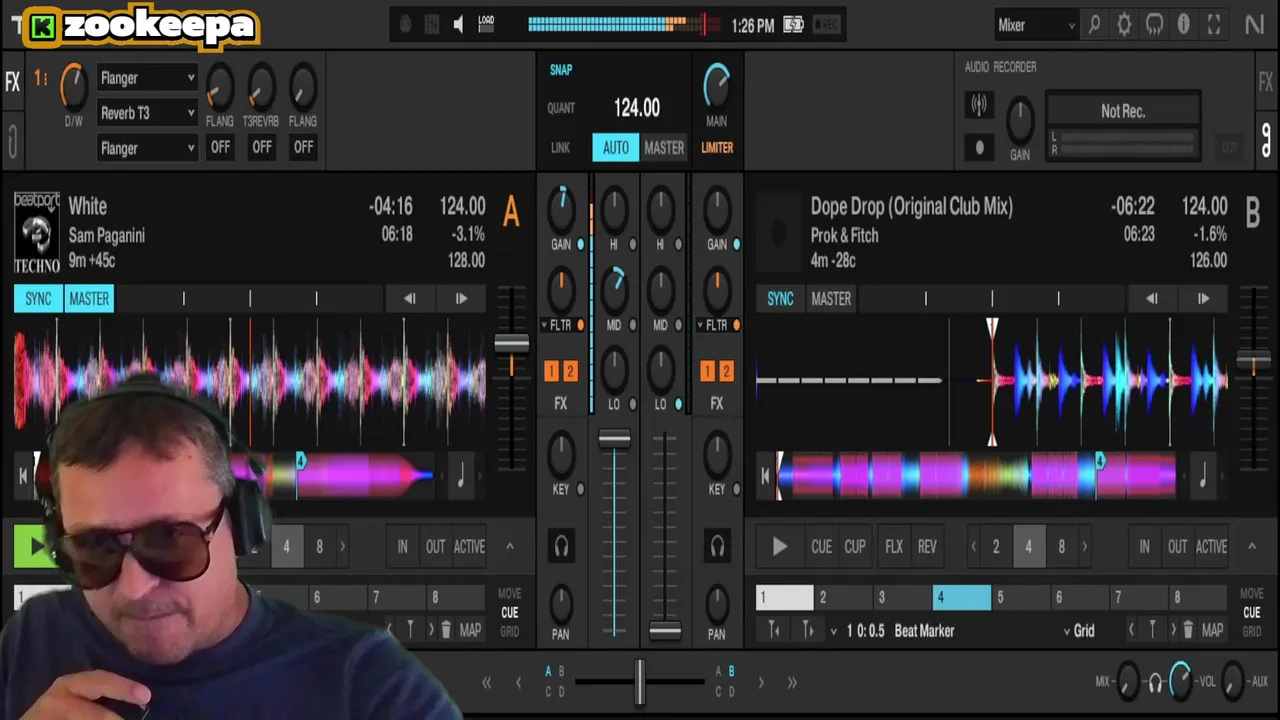
Task: Click the Deck A channel volume fader
Action: click(614, 440)
